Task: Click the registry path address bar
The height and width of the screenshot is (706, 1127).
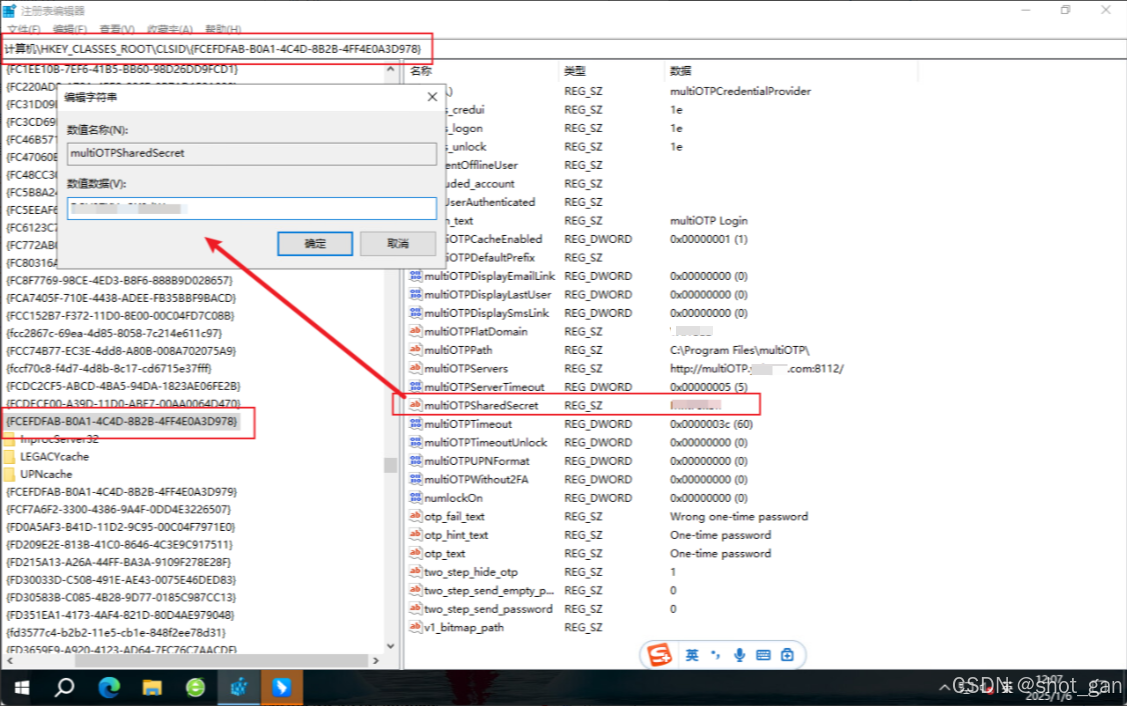Action: point(563,49)
